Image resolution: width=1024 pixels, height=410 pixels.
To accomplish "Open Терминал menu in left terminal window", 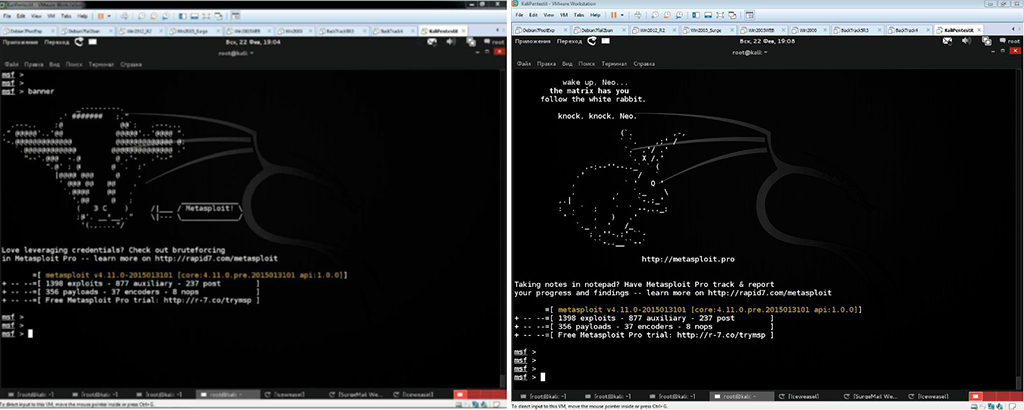I will pyautogui.click(x=101, y=65).
